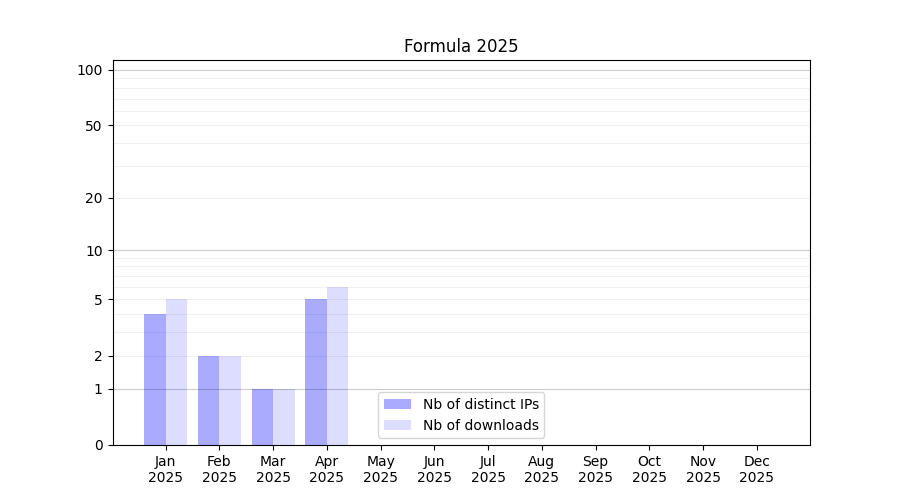Click the 'Oct 2025' x-axis label
This screenshot has height=500, width=900.
tap(649, 469)
